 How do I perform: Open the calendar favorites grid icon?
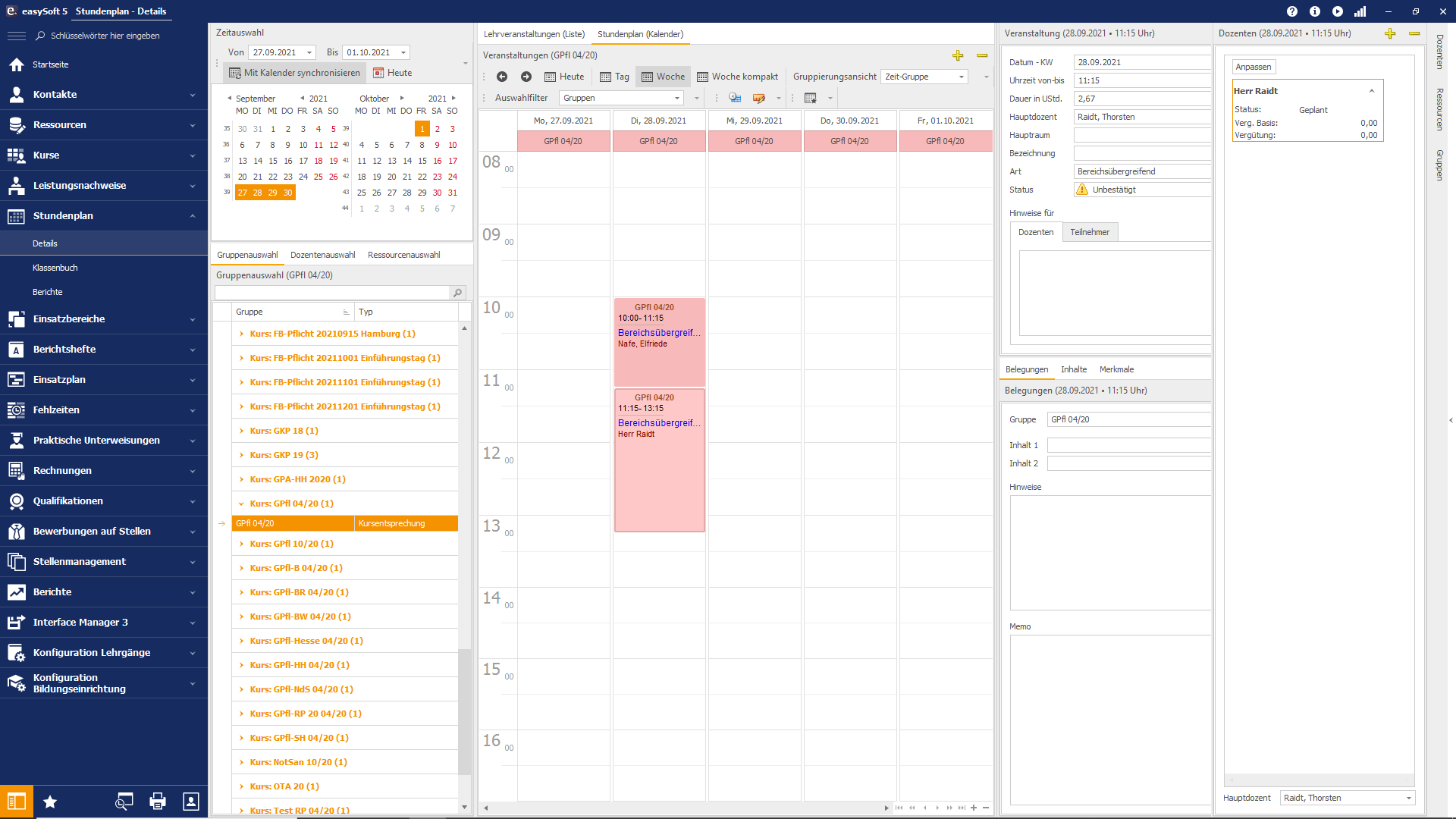pos(811,98)
